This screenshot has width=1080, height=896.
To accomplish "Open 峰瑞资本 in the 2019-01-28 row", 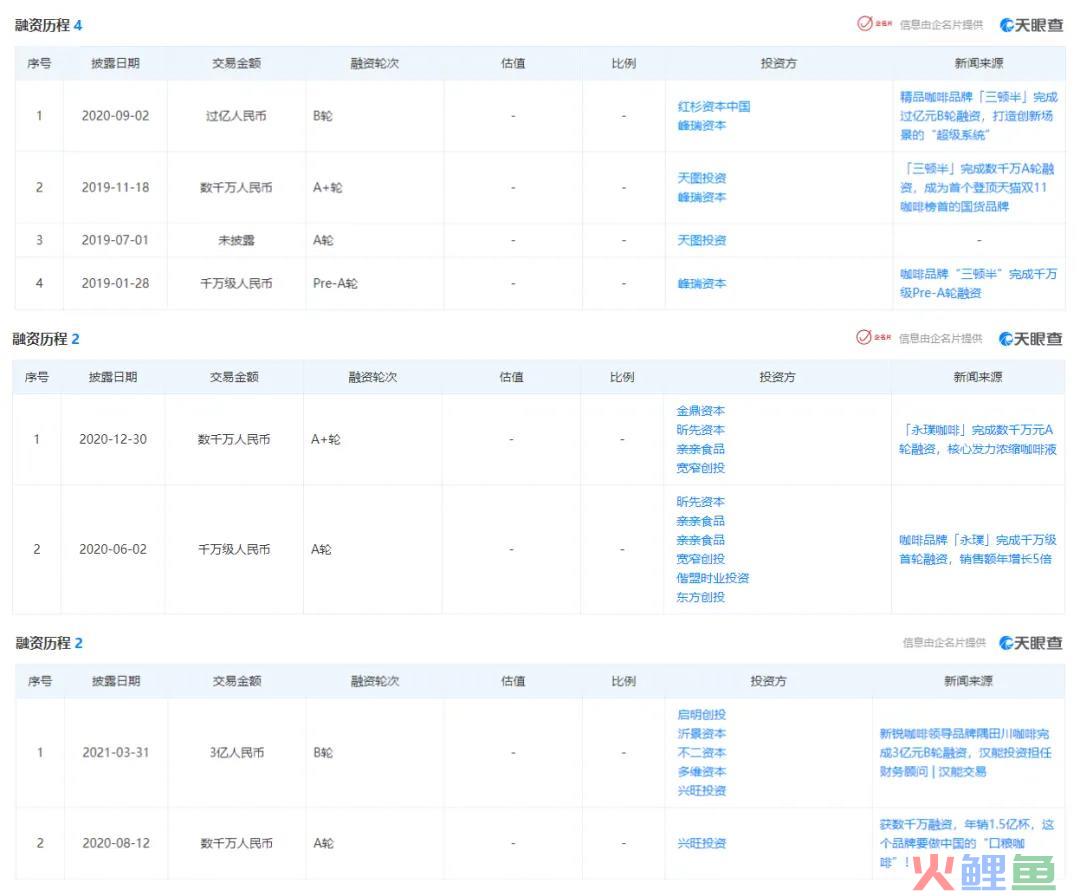I will pyautogui.click(x=701, y=283).
